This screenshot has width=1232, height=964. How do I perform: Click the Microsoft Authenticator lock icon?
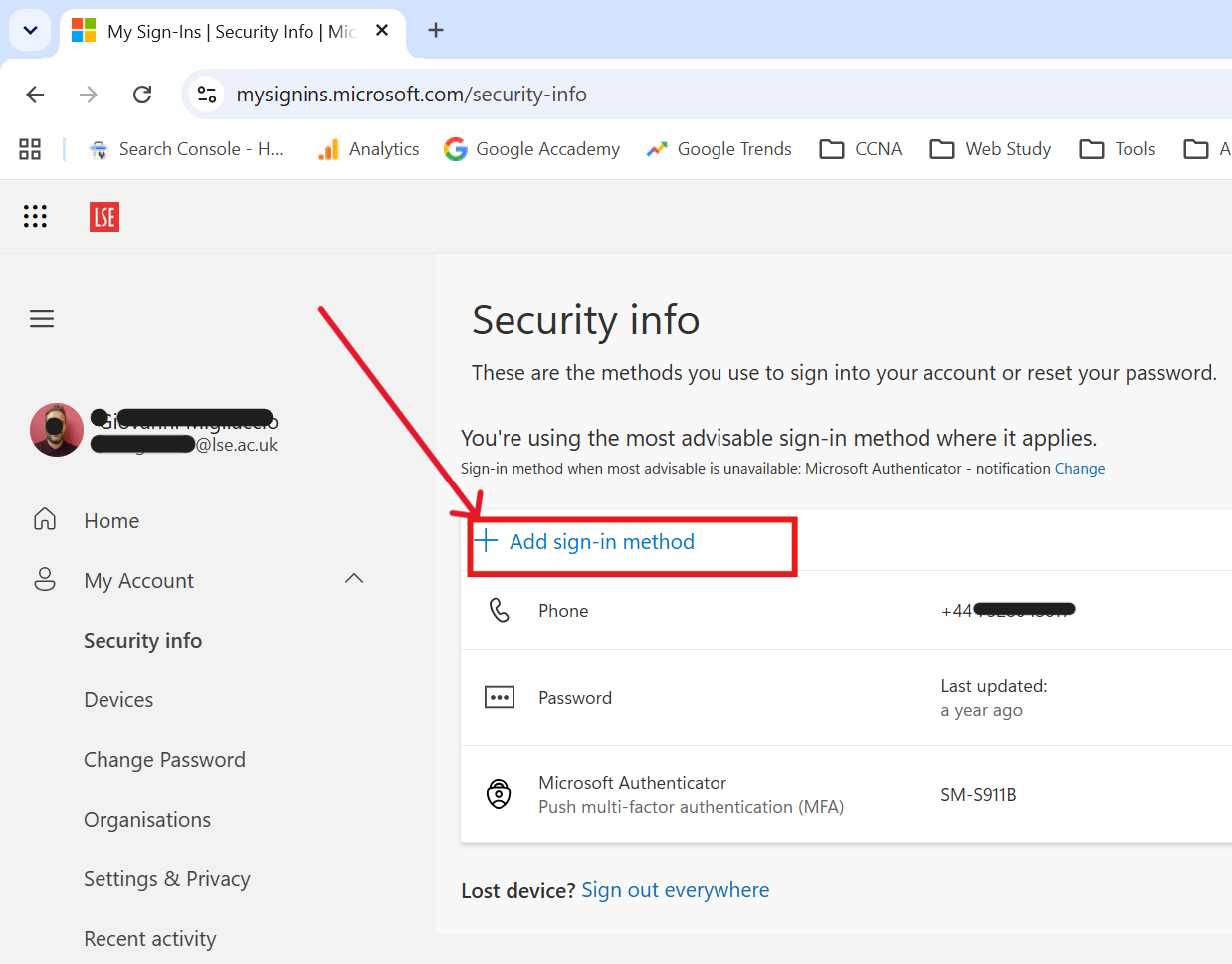pos(499,794)
